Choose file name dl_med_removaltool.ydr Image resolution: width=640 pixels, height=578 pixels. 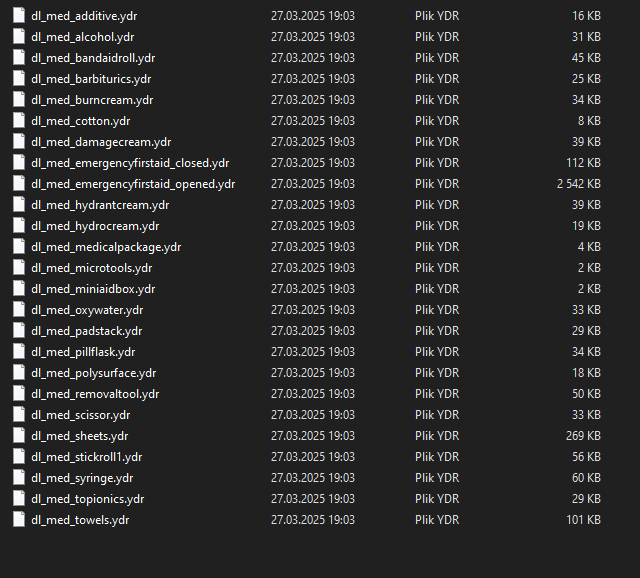tap(95, 394)
